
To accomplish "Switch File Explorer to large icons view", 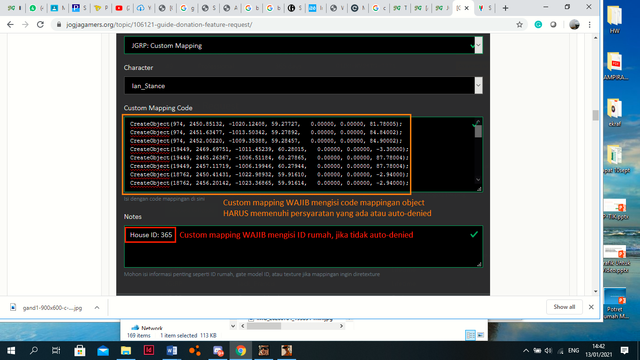I will [481, 335].
